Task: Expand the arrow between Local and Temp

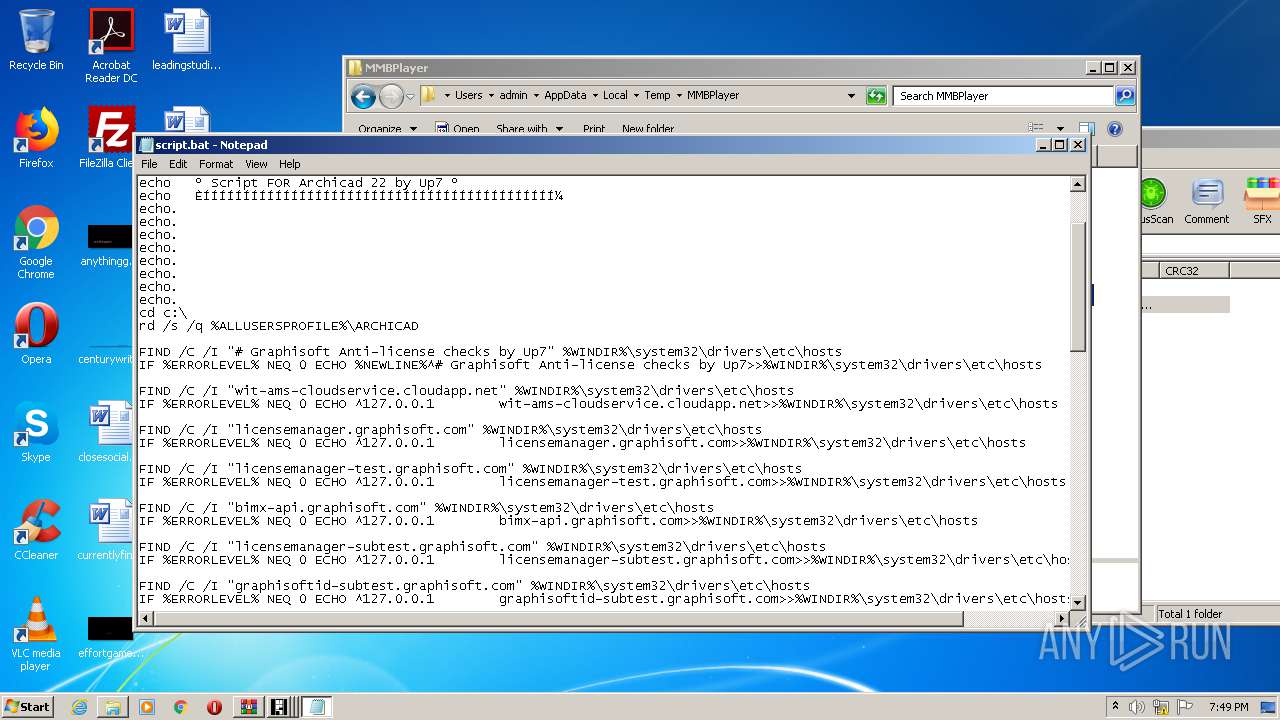Action: point(636,95)
